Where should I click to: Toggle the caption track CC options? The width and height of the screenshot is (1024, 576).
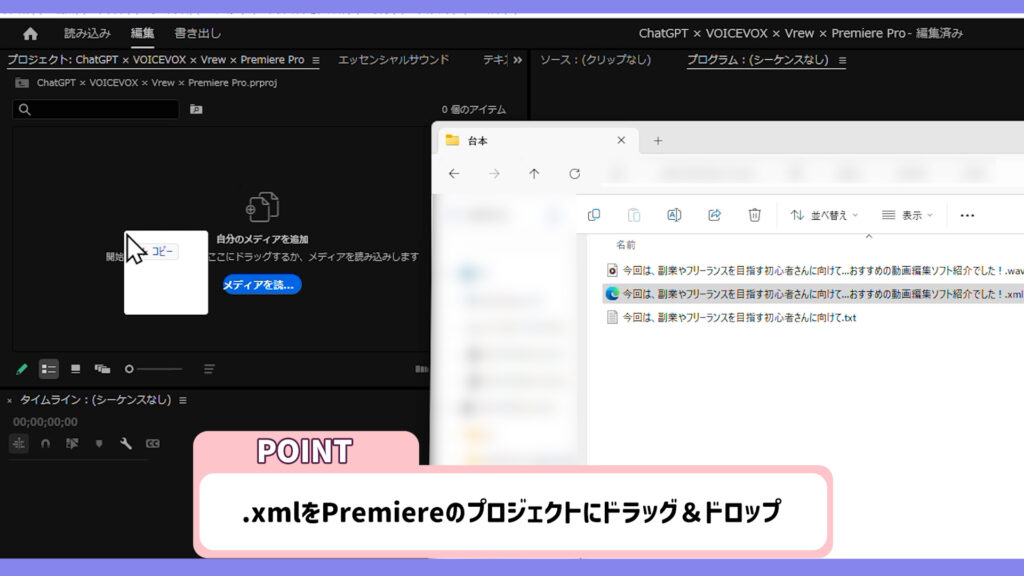(x=152, y=443)
